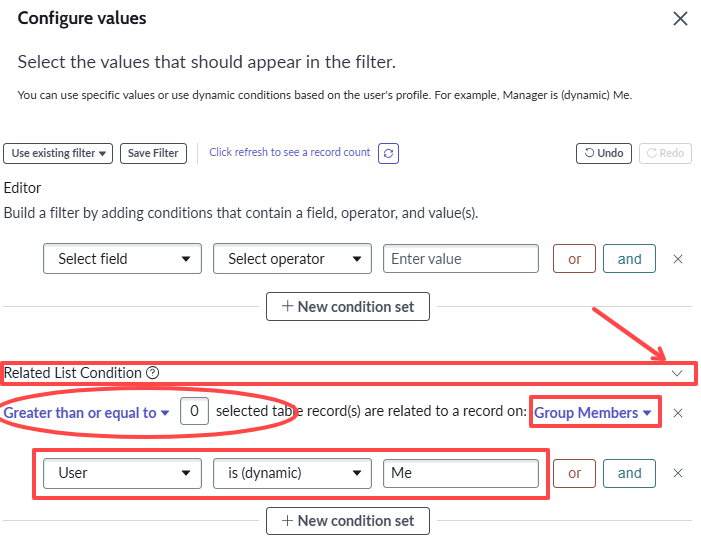Open the Group Members table dropdown
Image resolution: width=701 pixels, height=559 pixels.
(x=592, y=412)
